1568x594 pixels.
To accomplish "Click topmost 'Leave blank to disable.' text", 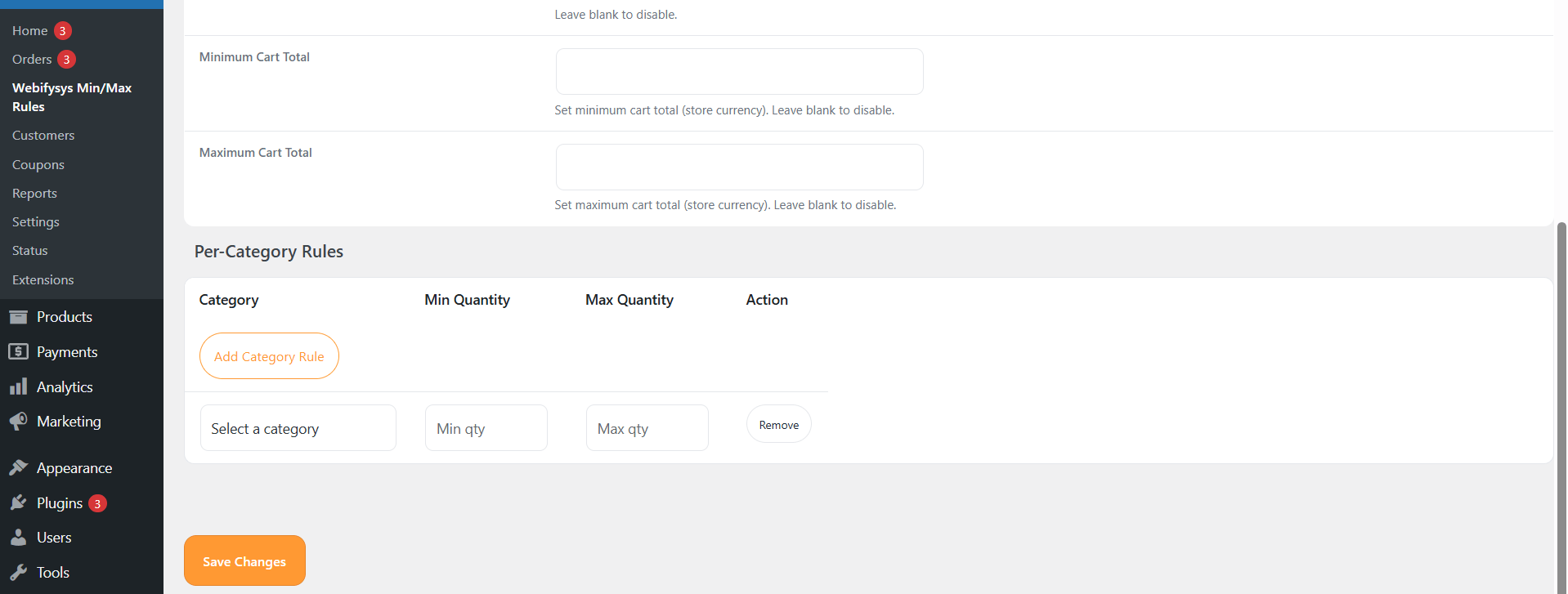I will pyautogui.click(x=616, y=15).
